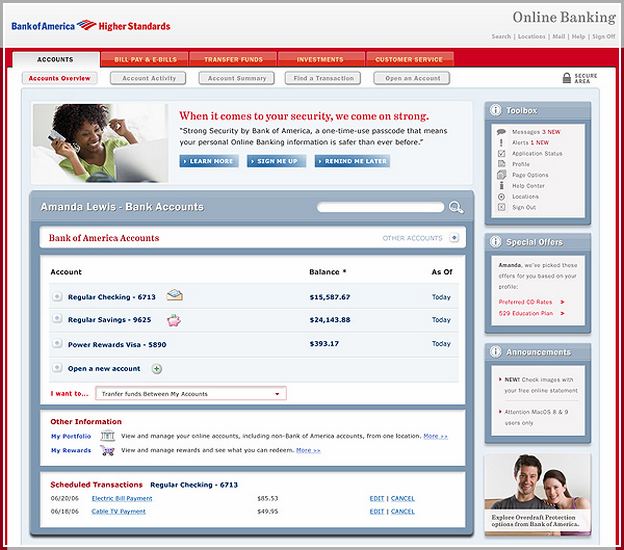
Task: Click More link after rewards description
Action: tap(308, 450)
